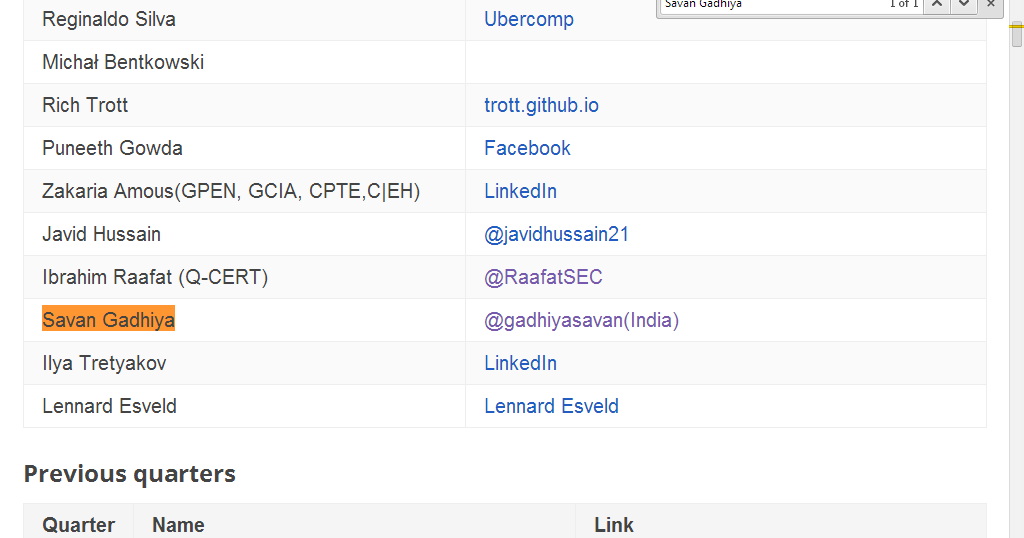The width and height of the screenshot is (1024, 538).
Task: Click the Previous quarters heading
Action: coord(129,473)
